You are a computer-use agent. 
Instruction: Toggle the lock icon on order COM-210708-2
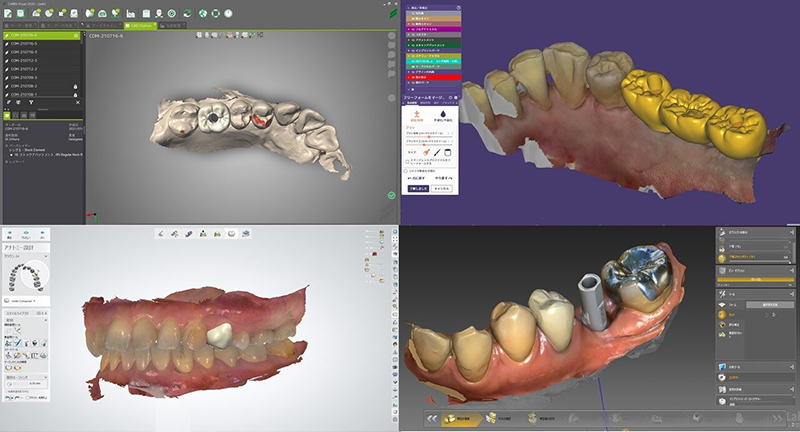[x=76, y=86]
